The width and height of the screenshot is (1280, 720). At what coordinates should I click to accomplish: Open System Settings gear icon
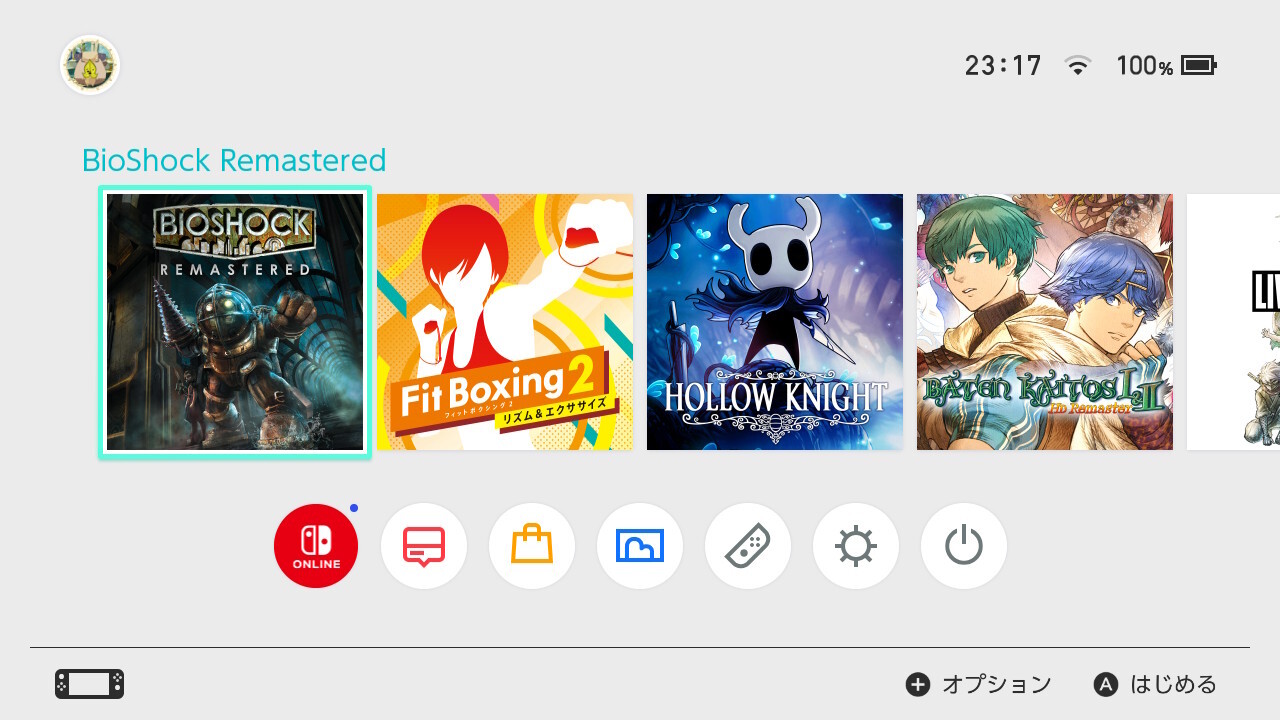(856, 546)
